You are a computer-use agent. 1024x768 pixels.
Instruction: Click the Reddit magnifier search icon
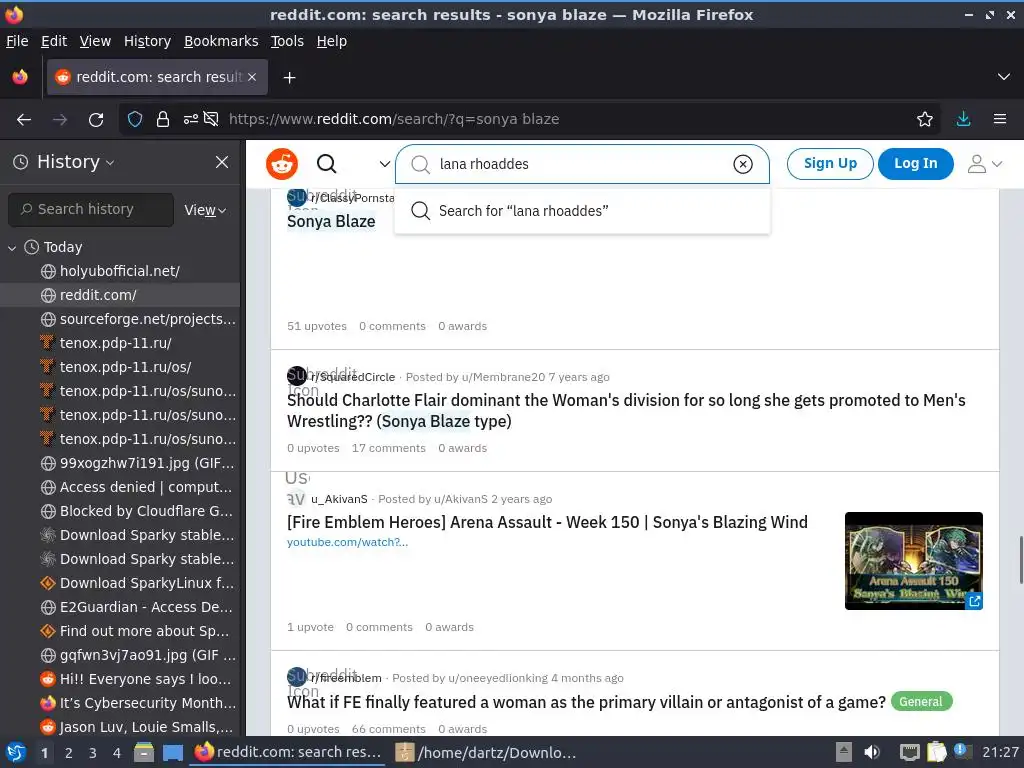click(327, 164)
